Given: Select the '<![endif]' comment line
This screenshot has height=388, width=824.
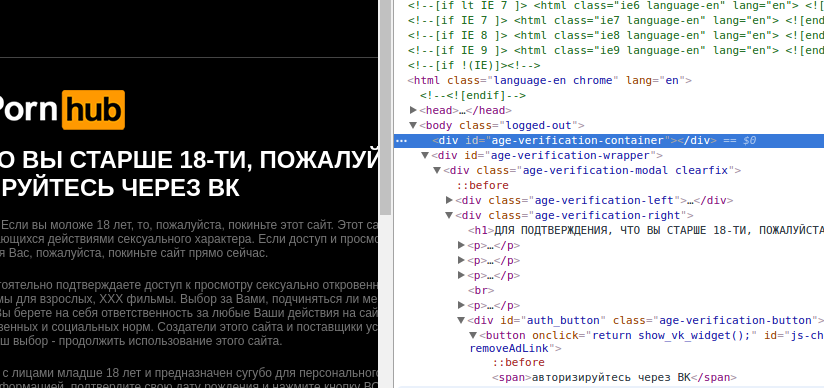Looking at the screenshot, I should [473, 96].
